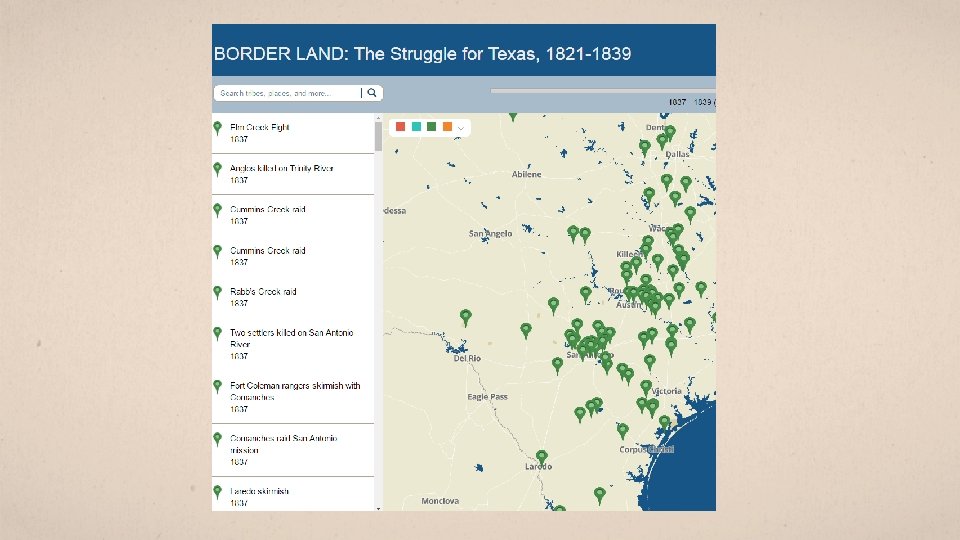Click pin icon beside Laredo skirmish
Image resolution: width=960 pixels, height=540 pixels.
(217, 492)
